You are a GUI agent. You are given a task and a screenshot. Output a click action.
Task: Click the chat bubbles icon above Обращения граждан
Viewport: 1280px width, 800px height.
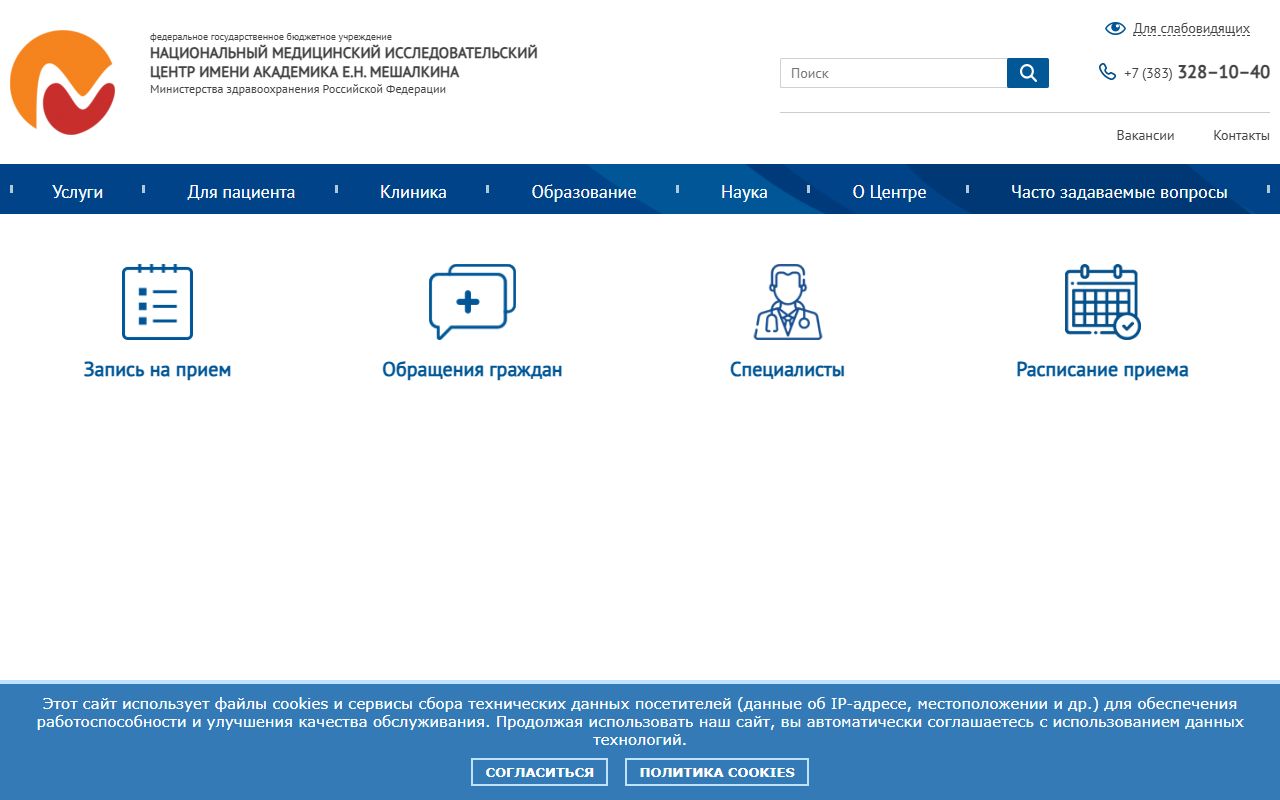click(472, 302)
